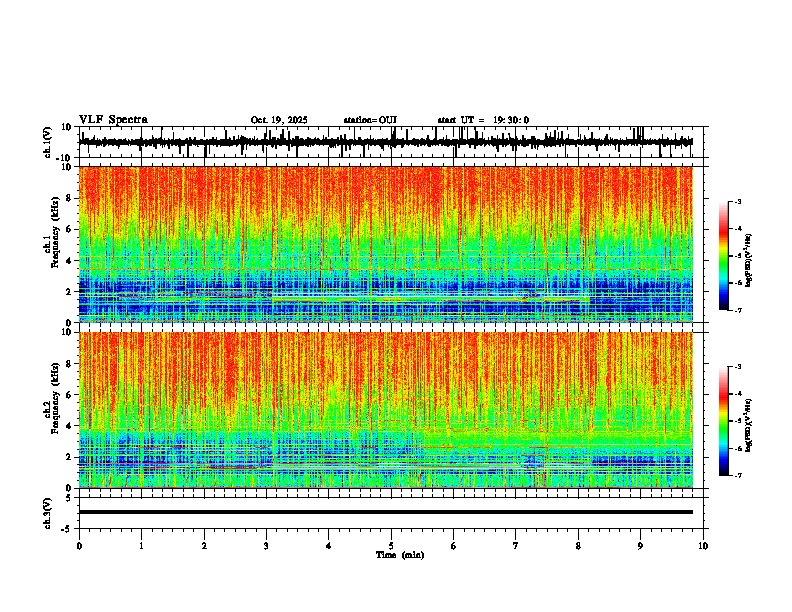Screen dimensions: 792x612
Task: Click the "ch.1(V)" axis label of the waveform panel
Action: click(48, 142)
